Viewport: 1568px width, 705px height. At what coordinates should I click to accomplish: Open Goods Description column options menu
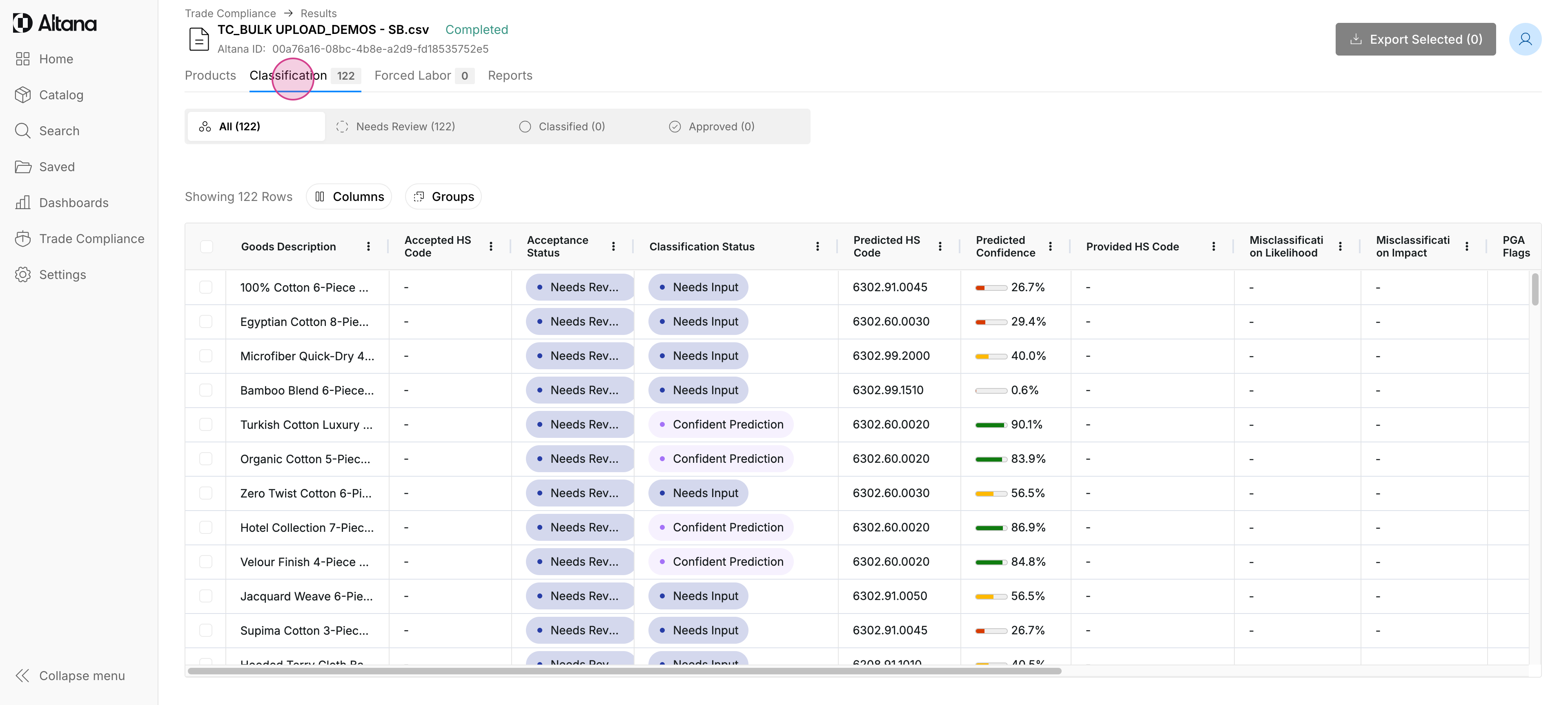(368, 247)
